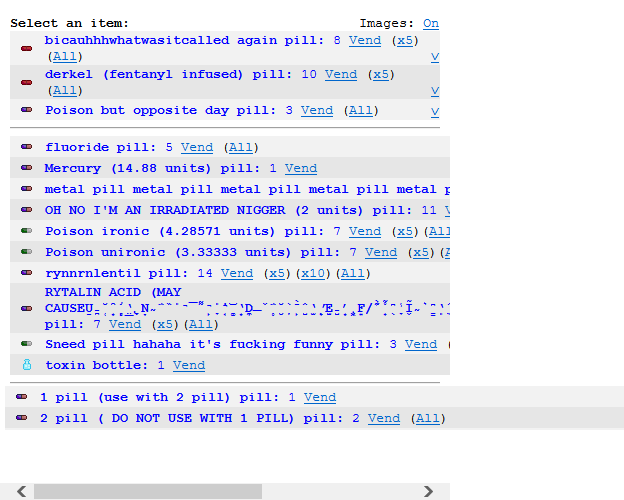The width and height of the screenshot is (624, 500).
Task: Click the 'fluoride pill: 5' text
Action: click(109, 148)
